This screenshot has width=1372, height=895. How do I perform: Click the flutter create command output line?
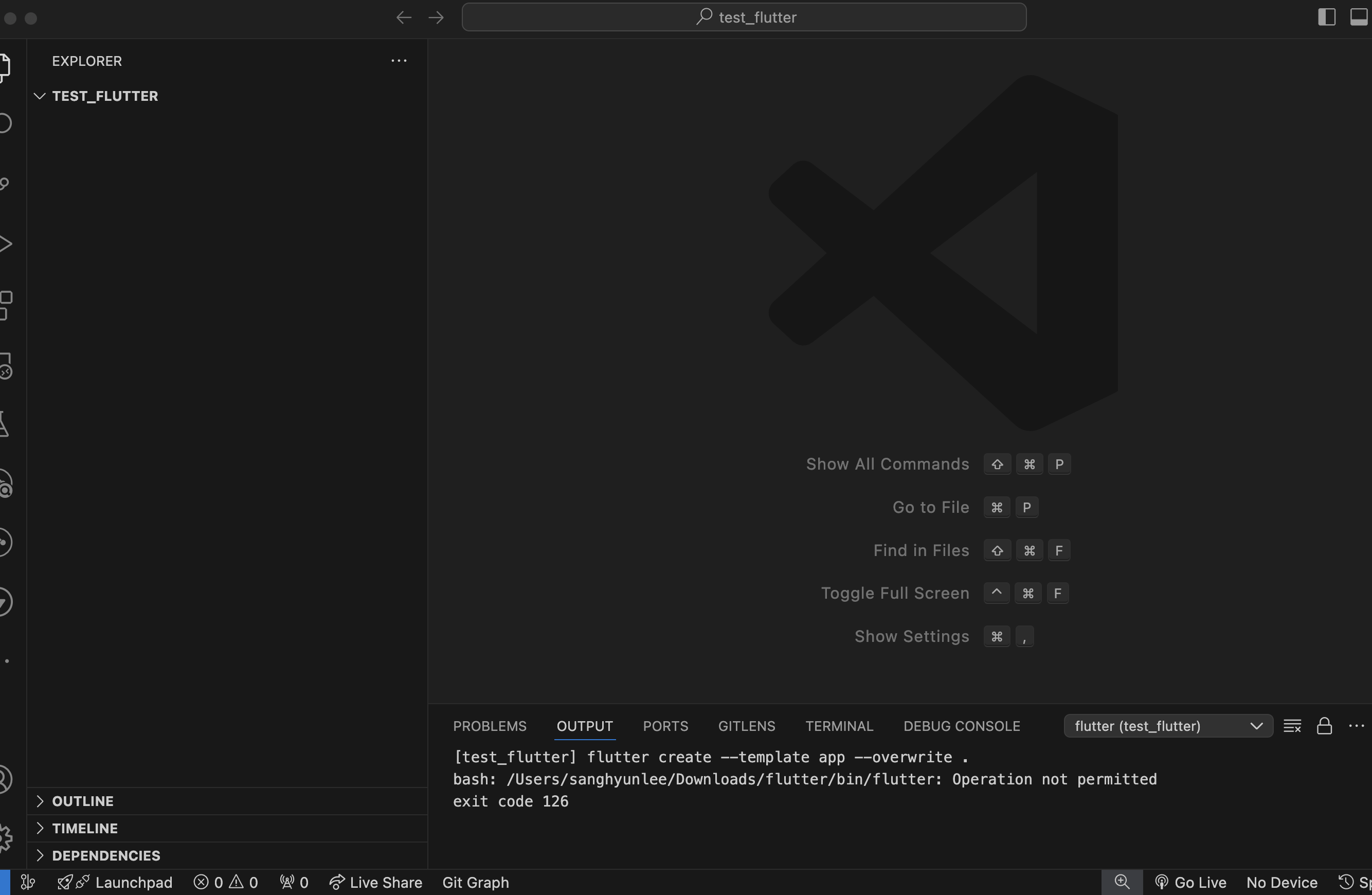pyautogui.click(x=711, y=757)
